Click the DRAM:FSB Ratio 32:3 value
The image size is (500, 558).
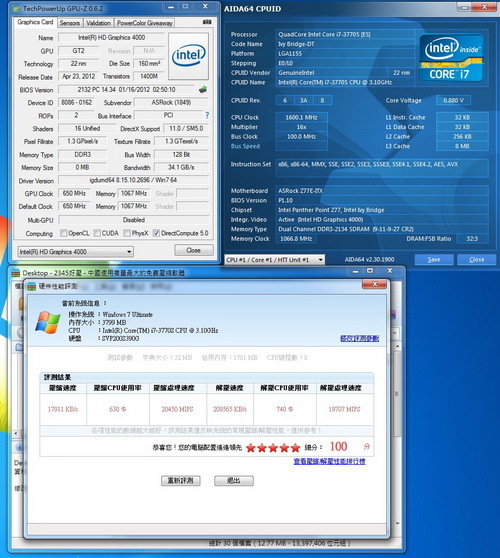click(472, 238)
